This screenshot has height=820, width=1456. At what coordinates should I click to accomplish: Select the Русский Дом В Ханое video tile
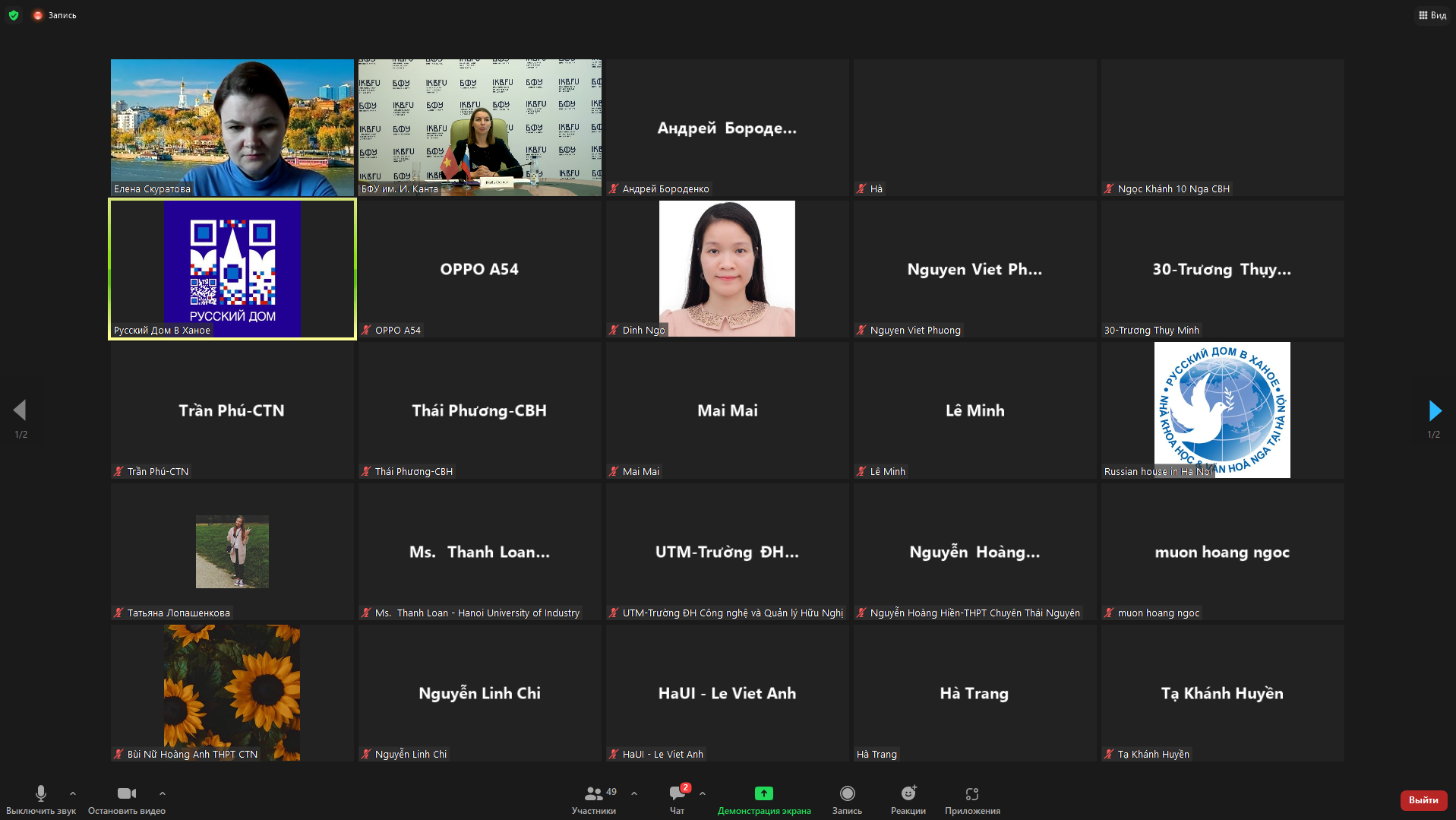tap(232, 269)
